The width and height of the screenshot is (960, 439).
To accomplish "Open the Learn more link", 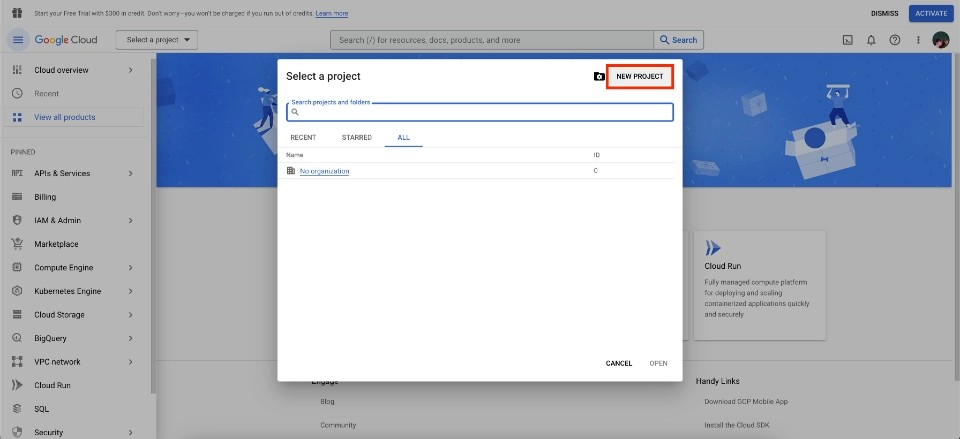I will [x=332, y=13].
